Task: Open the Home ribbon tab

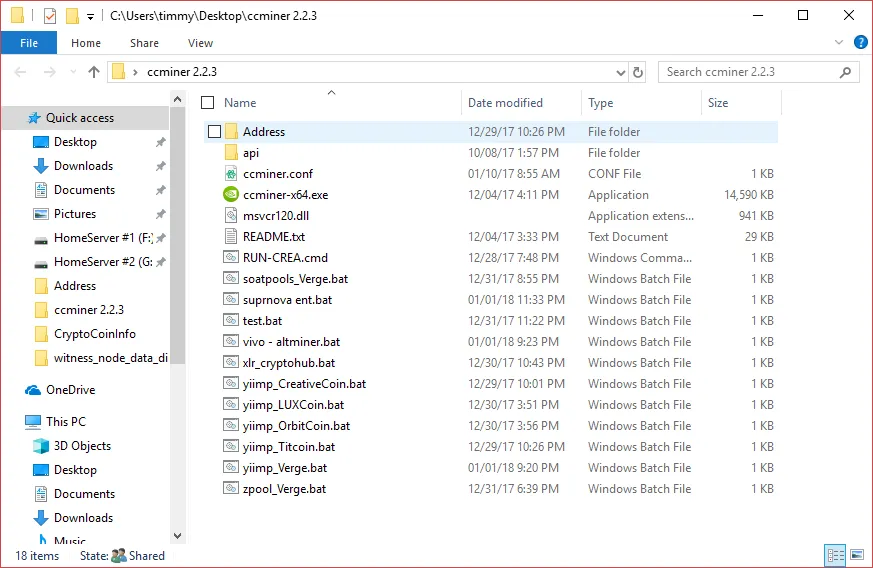Action: [x=86, y=43]
